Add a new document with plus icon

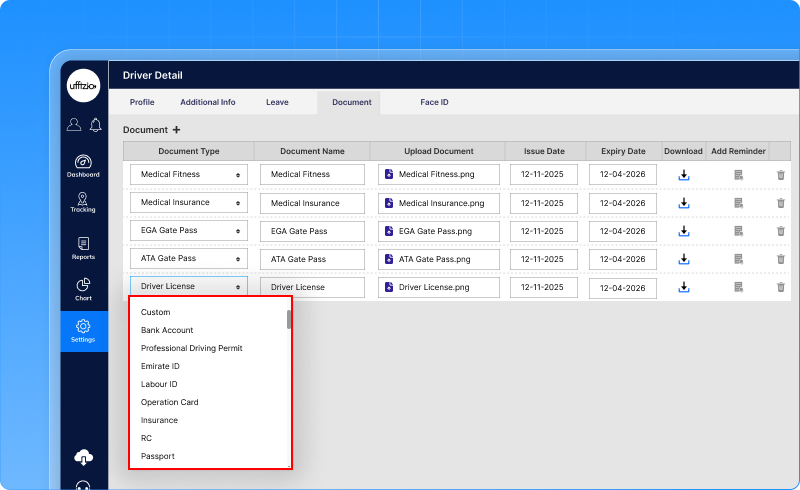pos(177,130)
